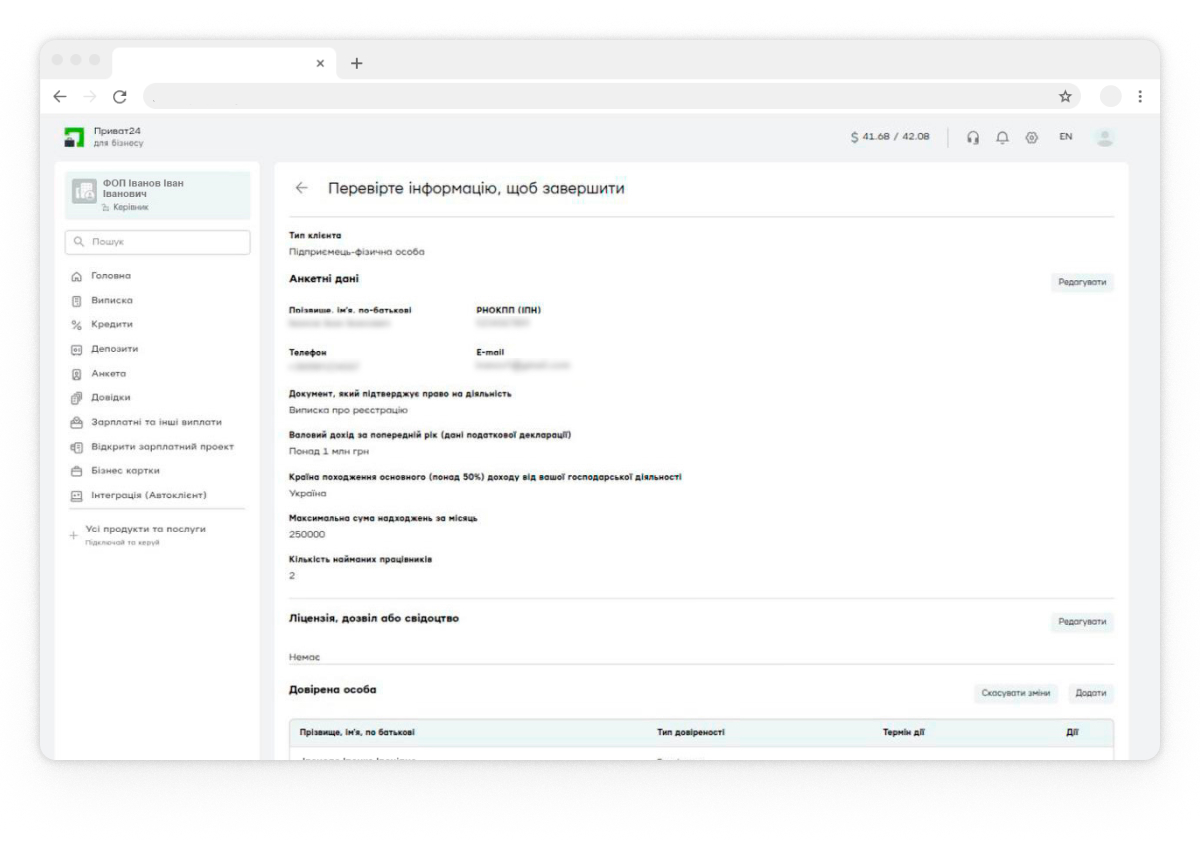Click the Privat24 logo icon

pyautogui.click(x=75, y=138)
